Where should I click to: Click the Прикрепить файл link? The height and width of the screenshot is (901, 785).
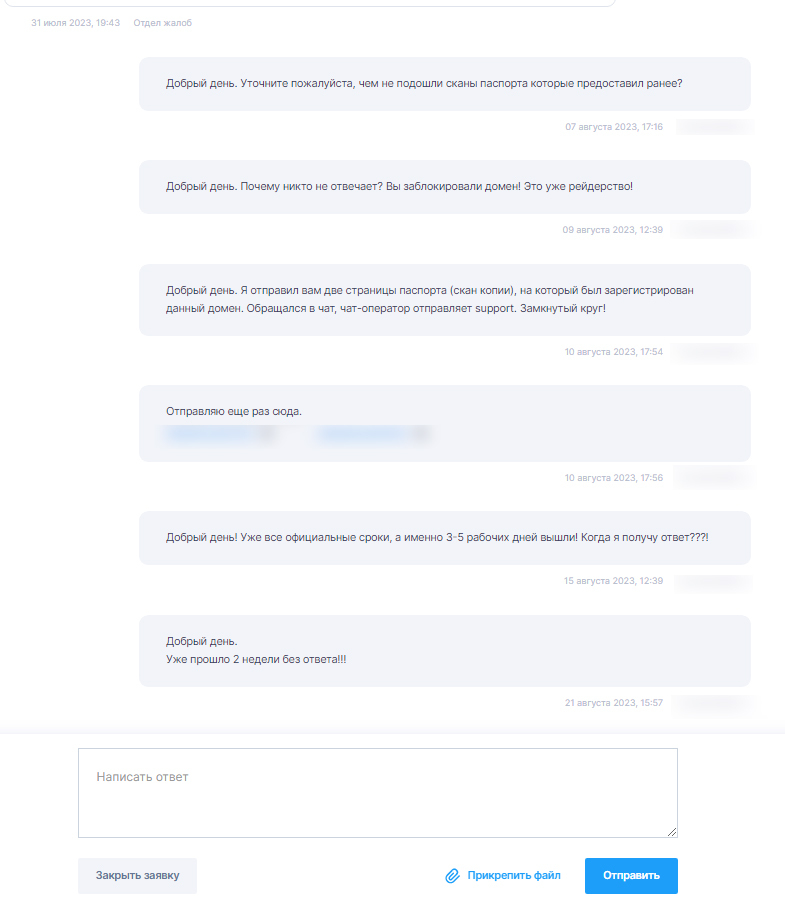coord(514,875)
